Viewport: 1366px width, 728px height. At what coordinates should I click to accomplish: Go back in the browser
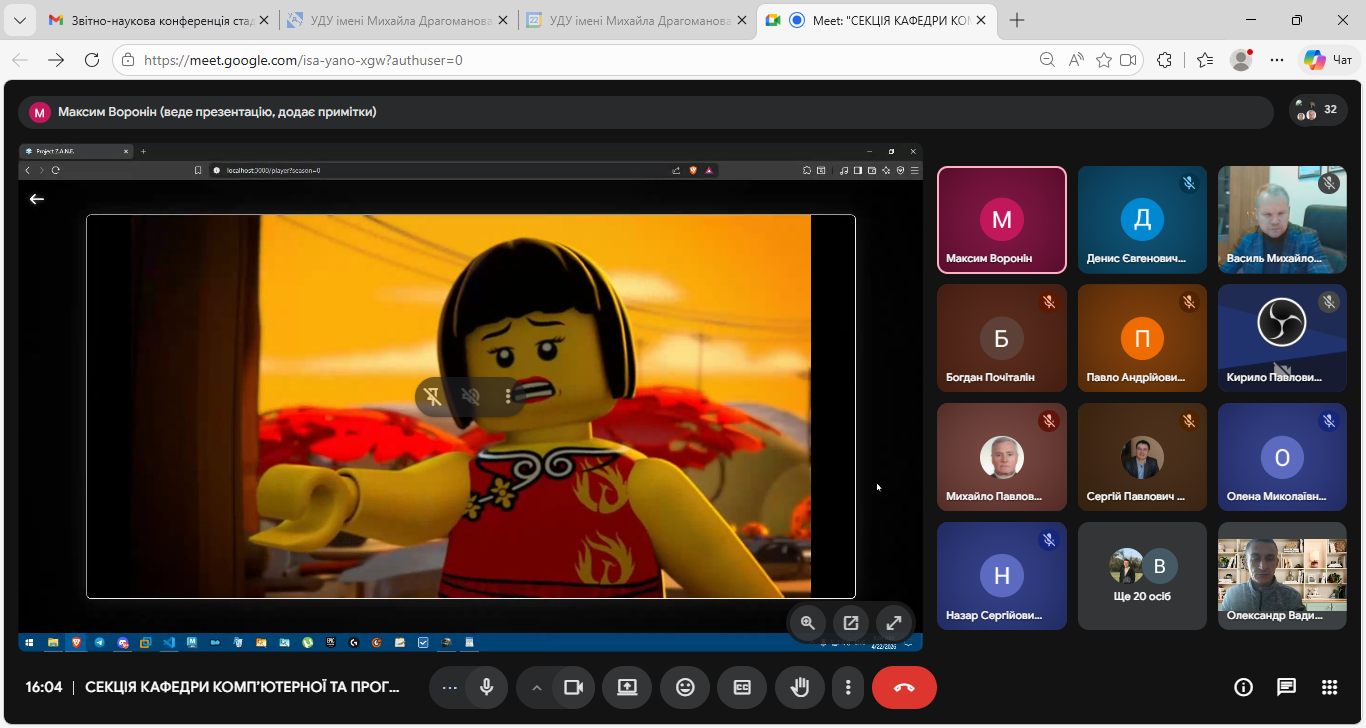tap(20, 60)
